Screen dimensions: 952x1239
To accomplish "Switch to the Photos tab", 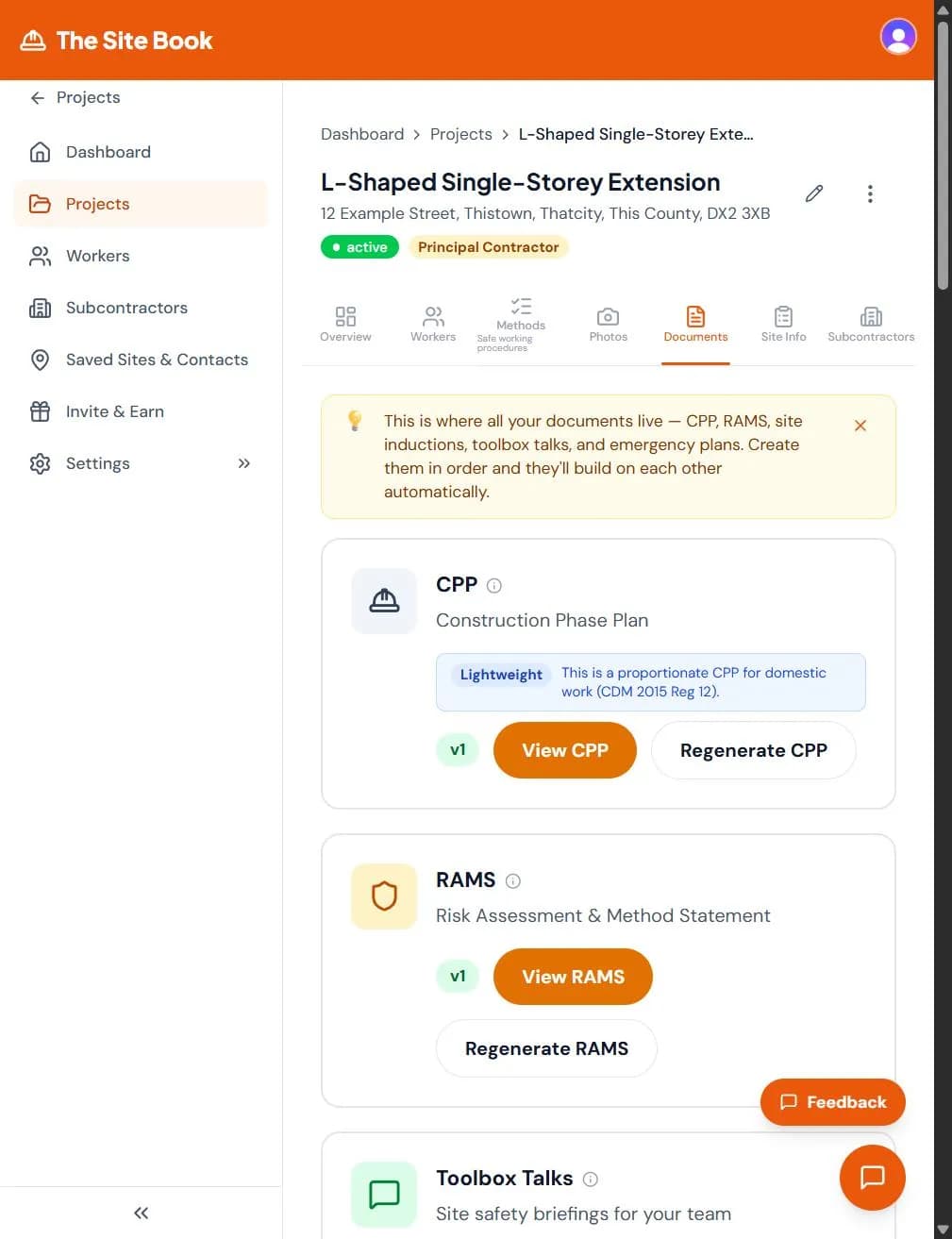I will point(607,324).
